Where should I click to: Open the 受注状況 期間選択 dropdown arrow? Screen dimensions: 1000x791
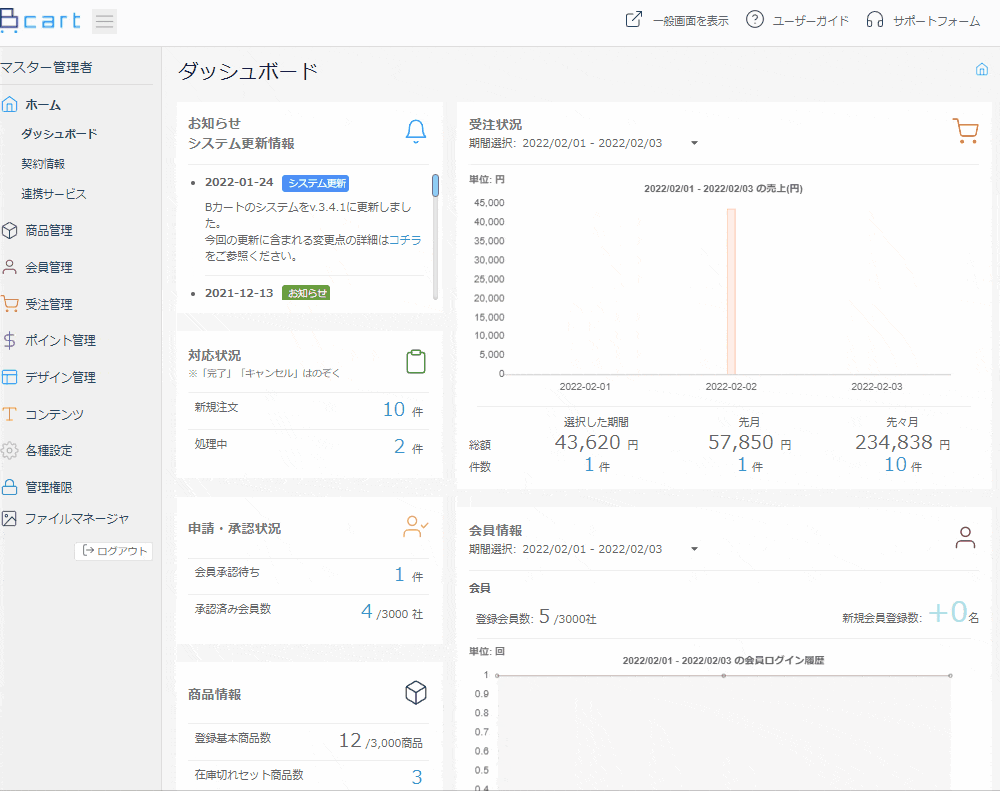point(695,143)
